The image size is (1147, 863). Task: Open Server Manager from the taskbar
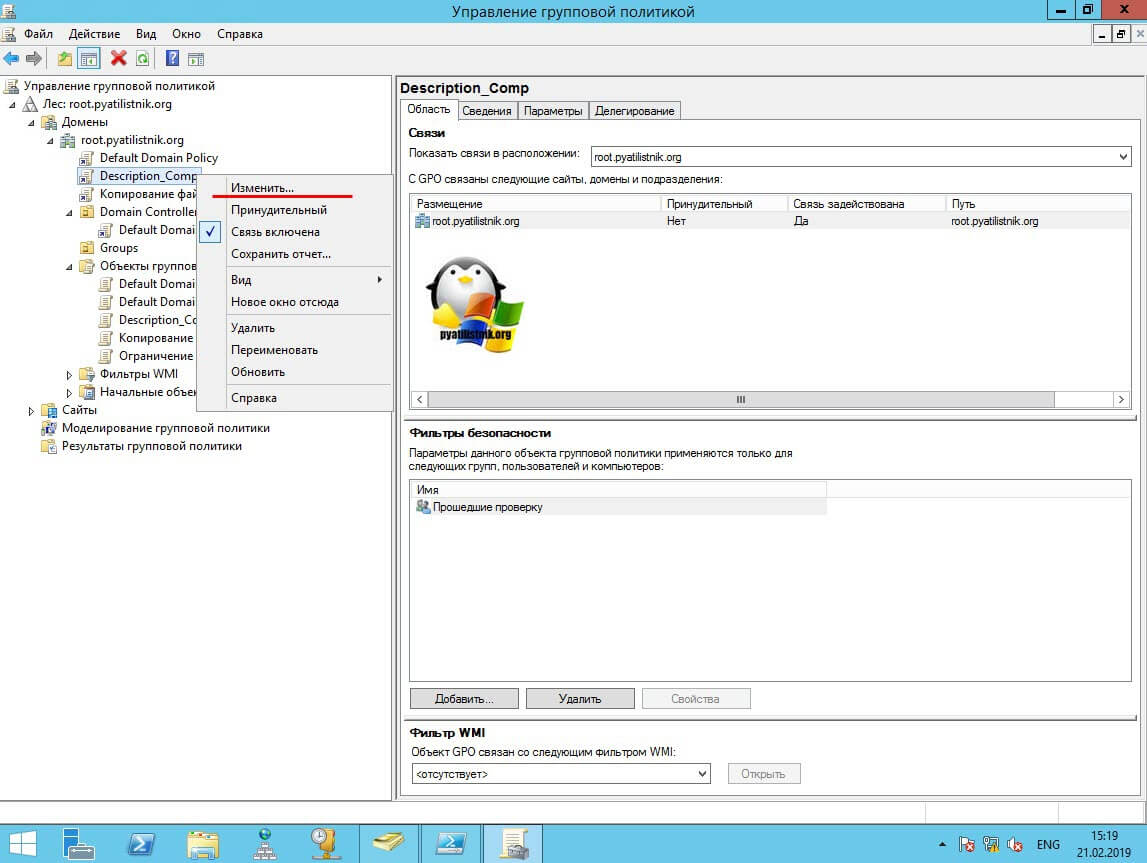79,843
